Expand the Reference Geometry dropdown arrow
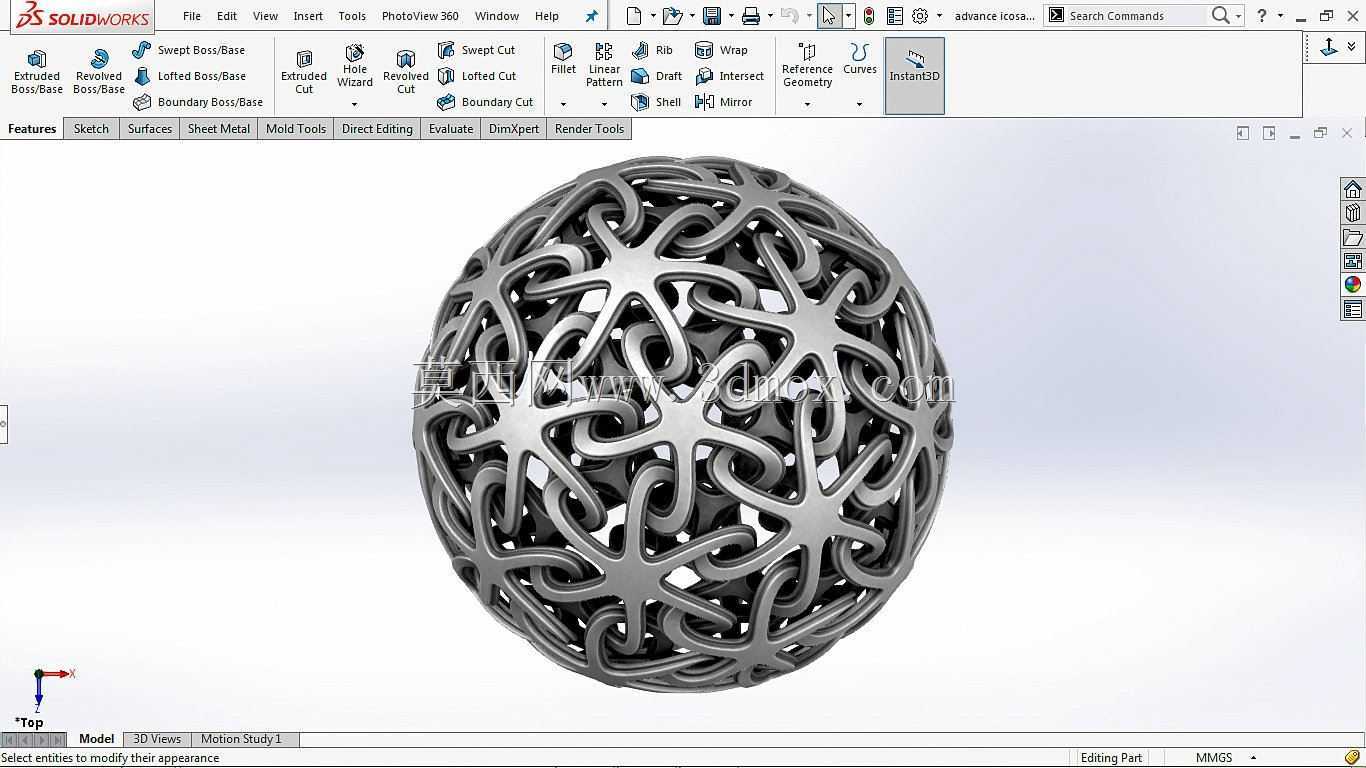This screenshot has height=768, width=1366. click(x=807, y=104)
